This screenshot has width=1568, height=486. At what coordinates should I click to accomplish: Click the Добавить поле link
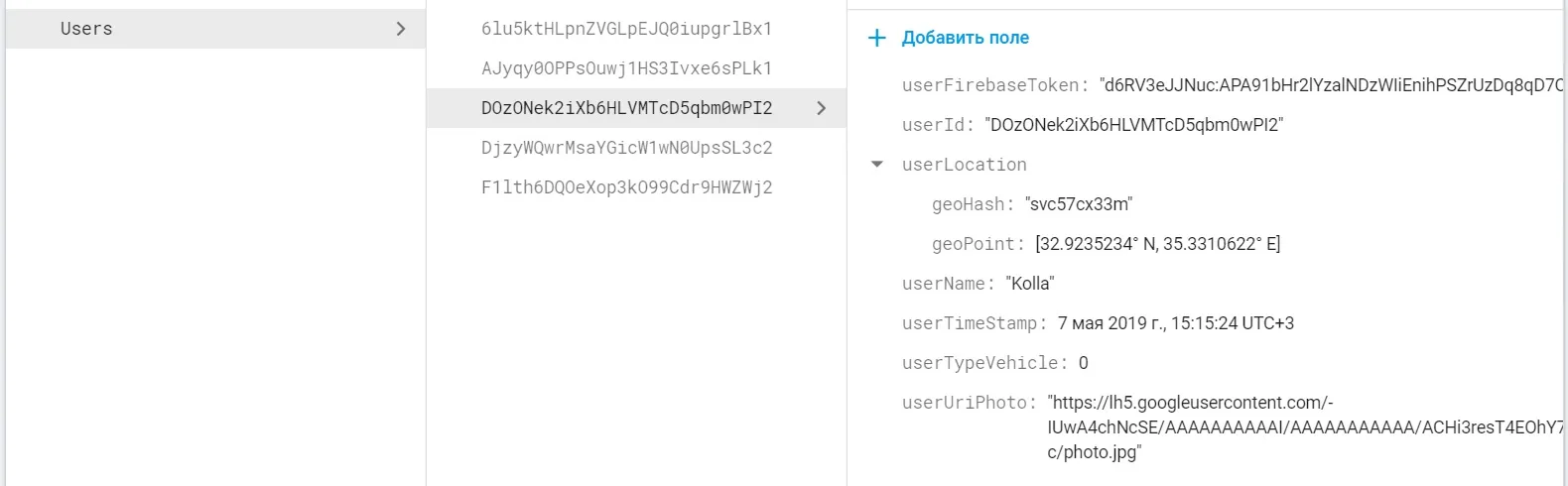pyautogui.click(x=965, y=38)
